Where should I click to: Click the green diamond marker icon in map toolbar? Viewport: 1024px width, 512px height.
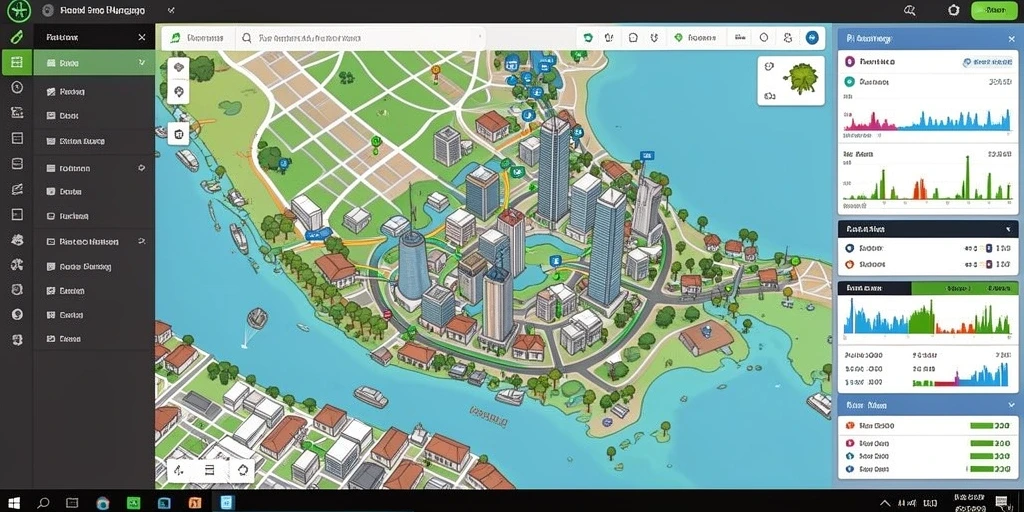point(678,38)
